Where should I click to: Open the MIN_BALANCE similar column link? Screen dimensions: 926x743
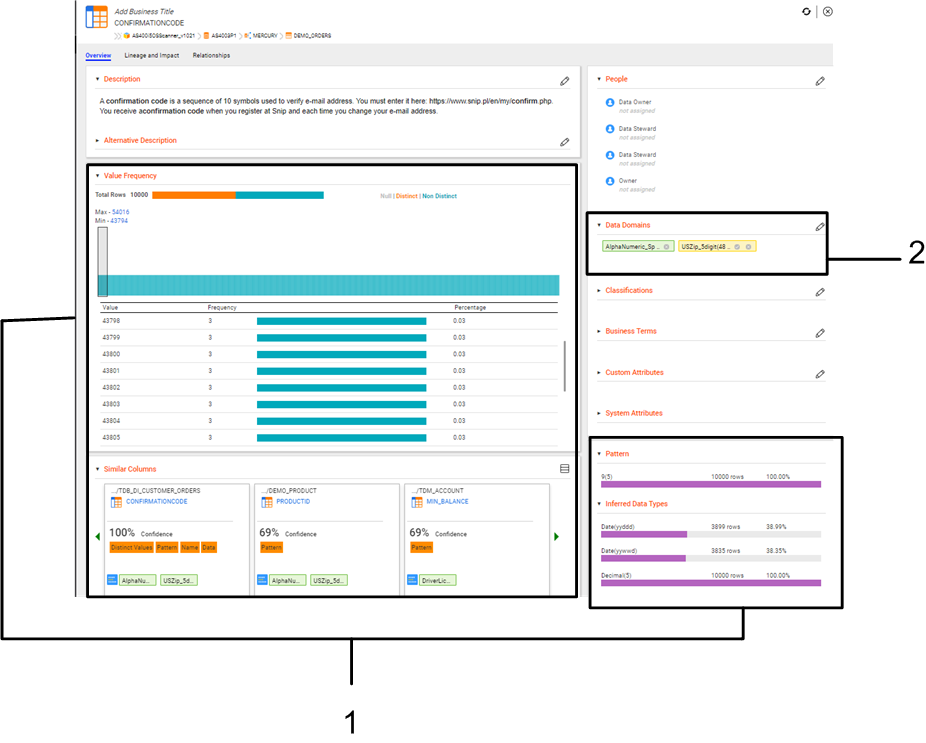pos(447,501)
